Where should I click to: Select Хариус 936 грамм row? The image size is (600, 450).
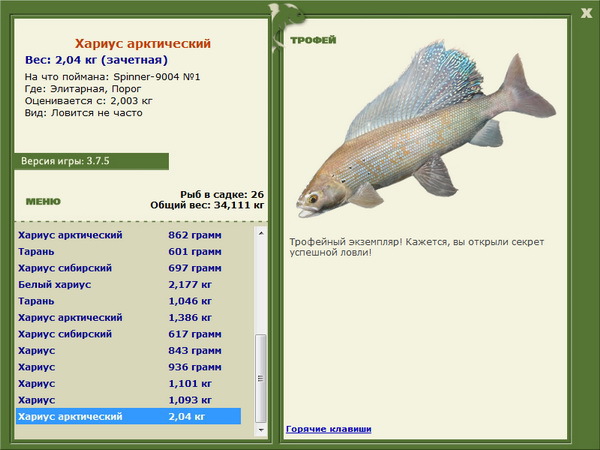tap(128, 367)
